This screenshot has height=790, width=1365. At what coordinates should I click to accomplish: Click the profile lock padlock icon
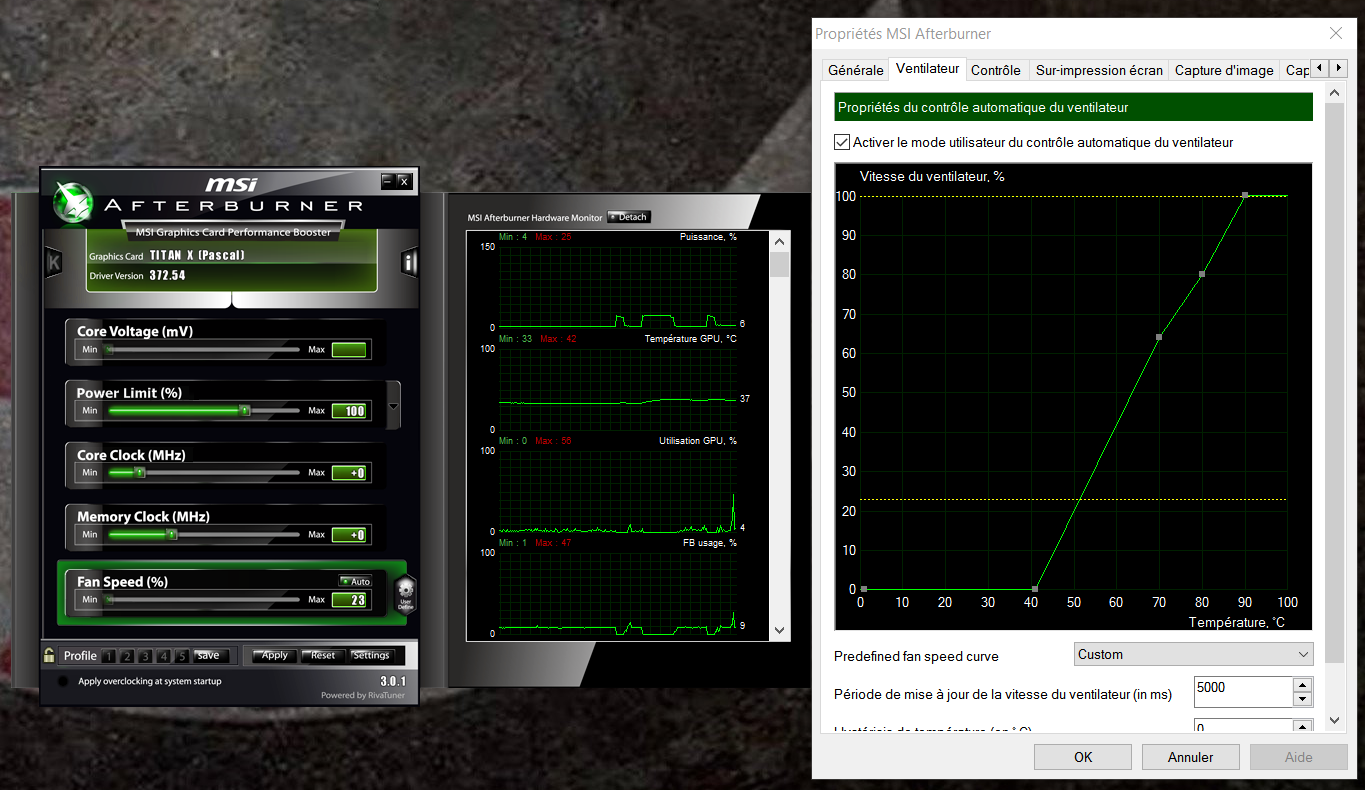coord(49,656)
